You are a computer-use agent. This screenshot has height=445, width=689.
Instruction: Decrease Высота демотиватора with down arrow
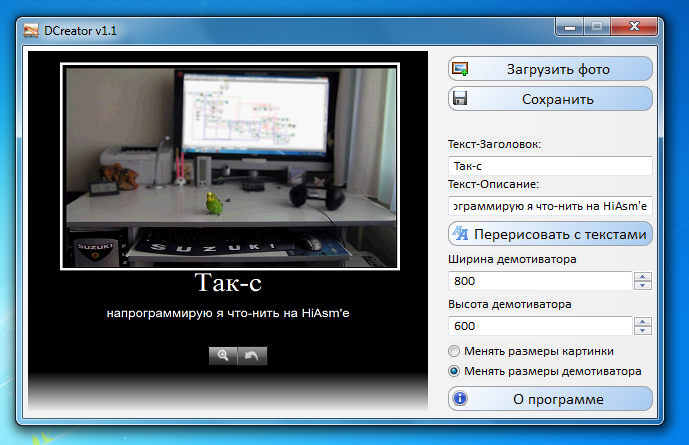(643, 331)
